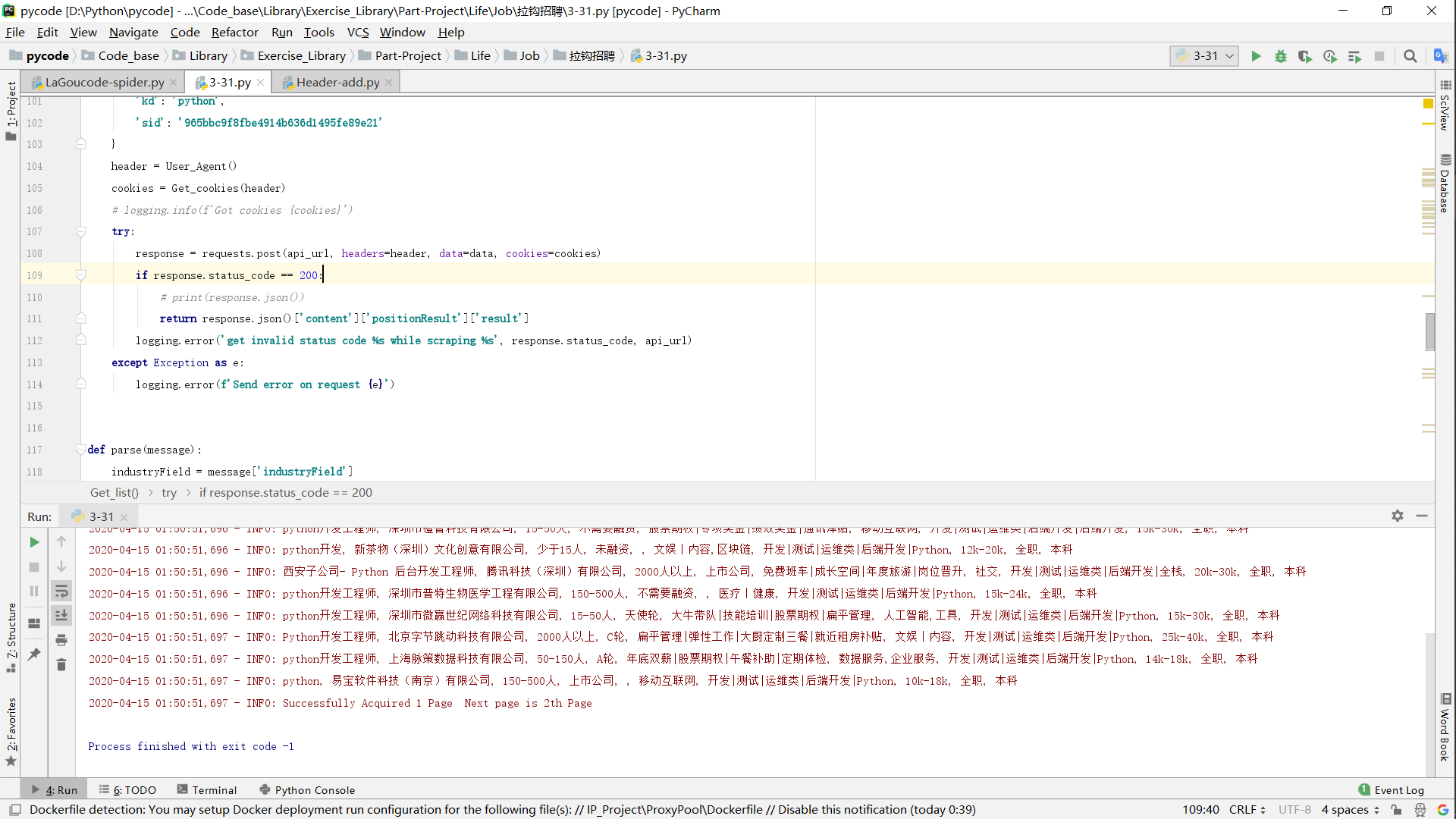Close the 3-31 Run tab
The width and height of the screenshot is (1456, 819).
[124, 517]
